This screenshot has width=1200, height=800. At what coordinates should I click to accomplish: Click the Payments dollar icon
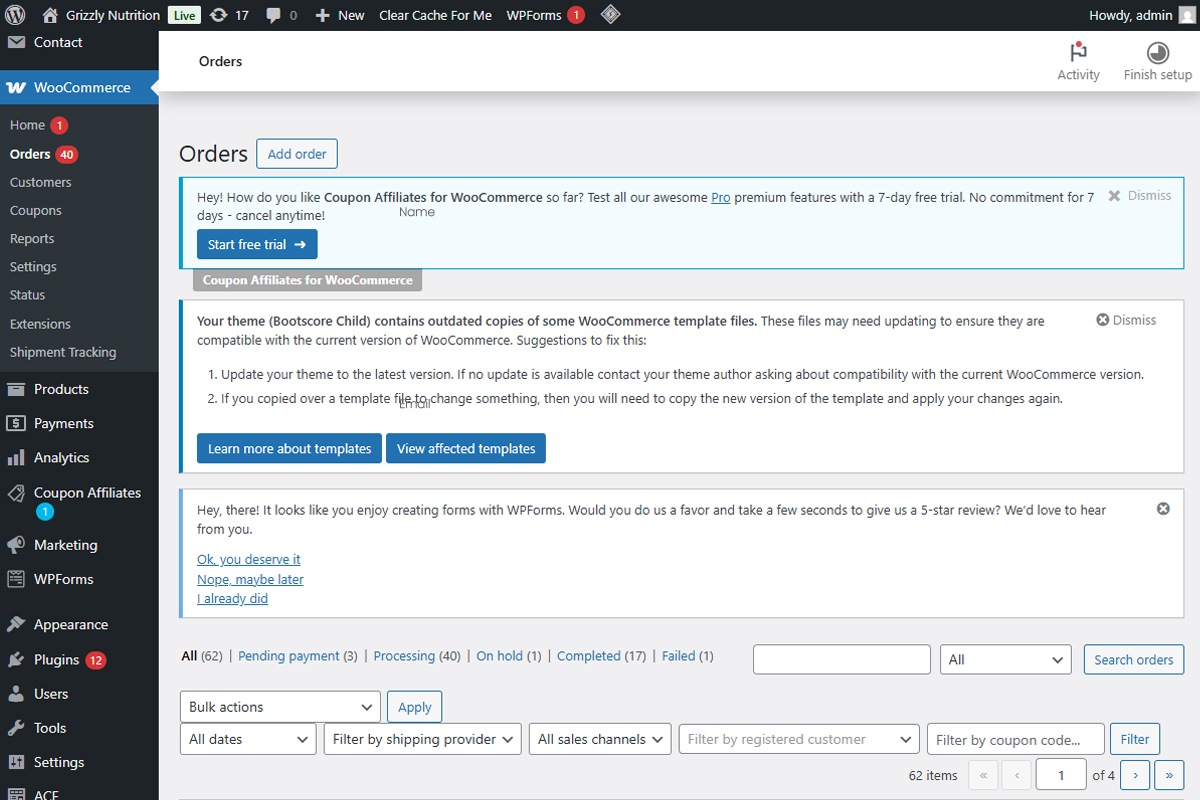[16, 424]
